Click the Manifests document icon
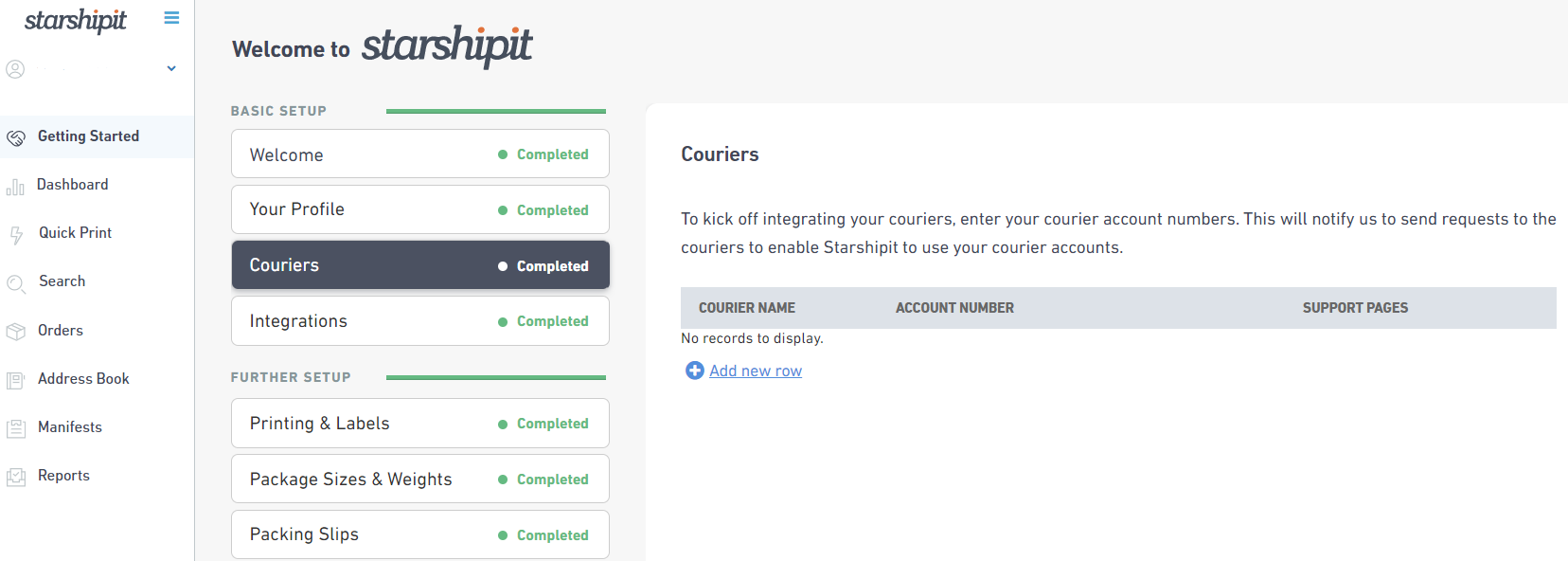Image resolution: width=1568 pixels, height=561 pixels. point(16,428)
